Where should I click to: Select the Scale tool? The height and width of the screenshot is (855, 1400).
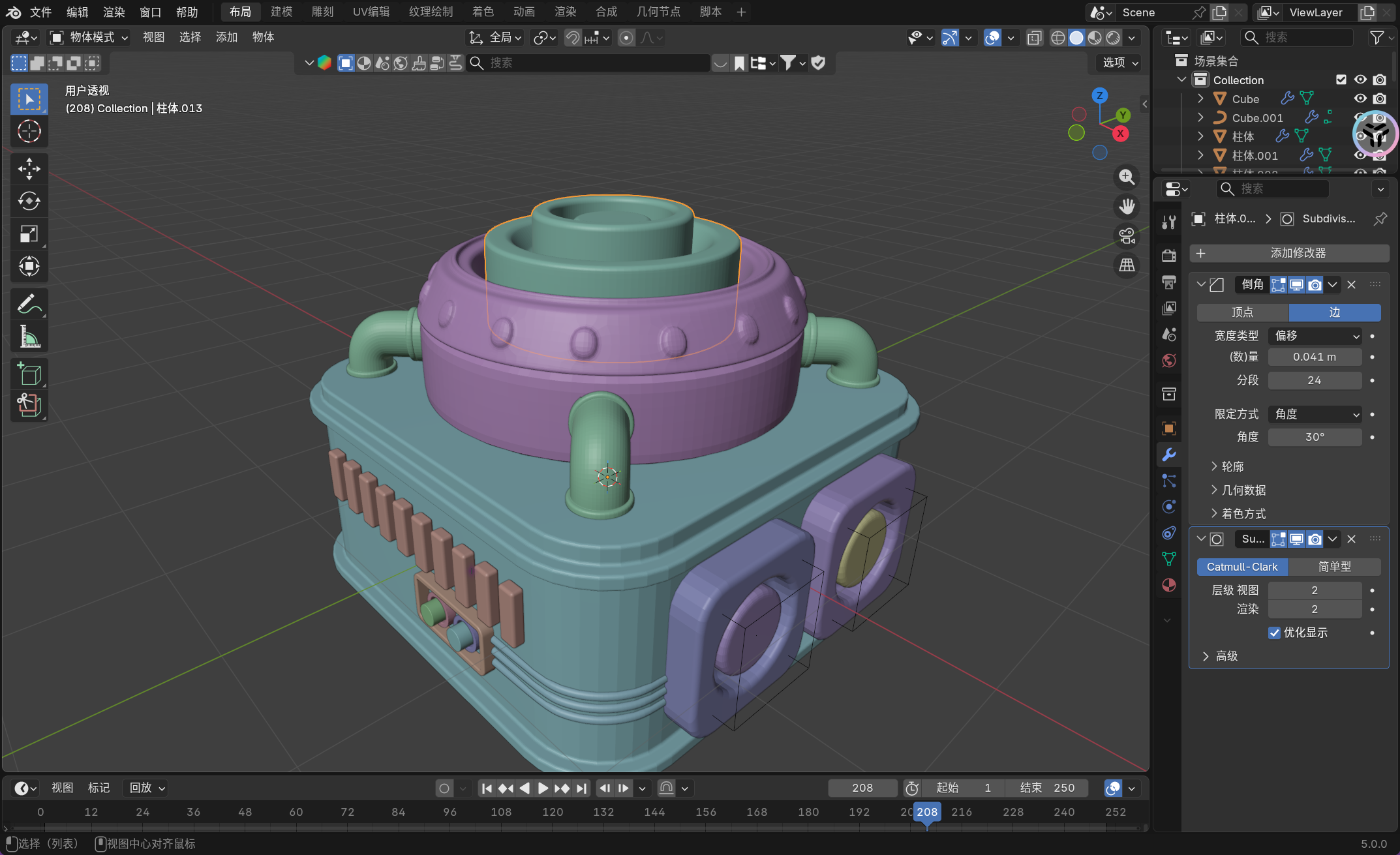click(x=29, y=234)
